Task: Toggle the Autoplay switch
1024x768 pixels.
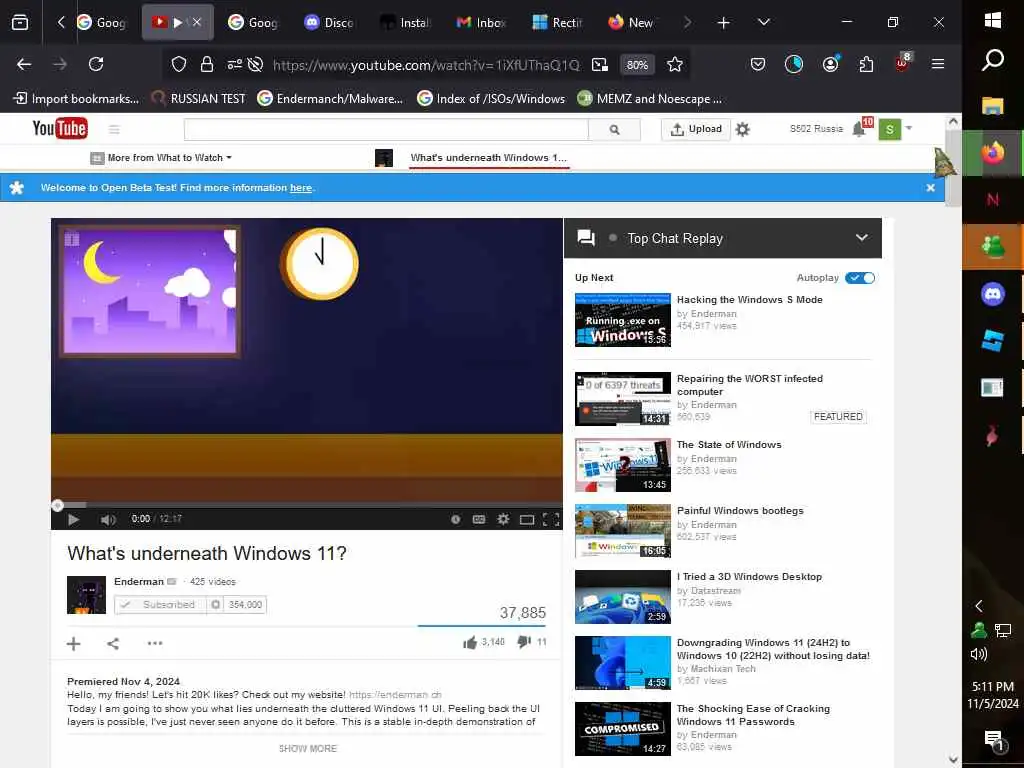Action: [x=859, y=278]
